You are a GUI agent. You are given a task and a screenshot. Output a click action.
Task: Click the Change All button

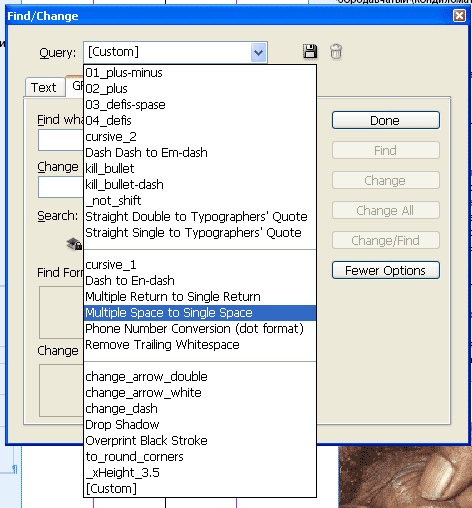point(386,210)
